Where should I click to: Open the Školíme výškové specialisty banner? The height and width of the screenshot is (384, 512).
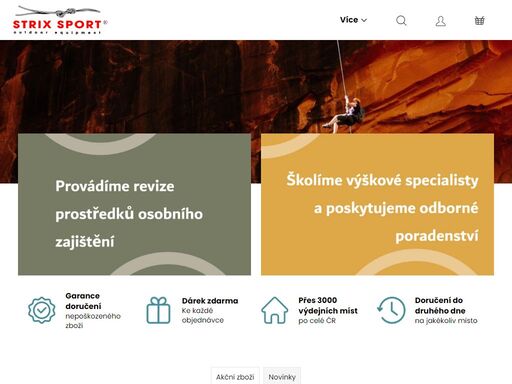click(377, 204)
